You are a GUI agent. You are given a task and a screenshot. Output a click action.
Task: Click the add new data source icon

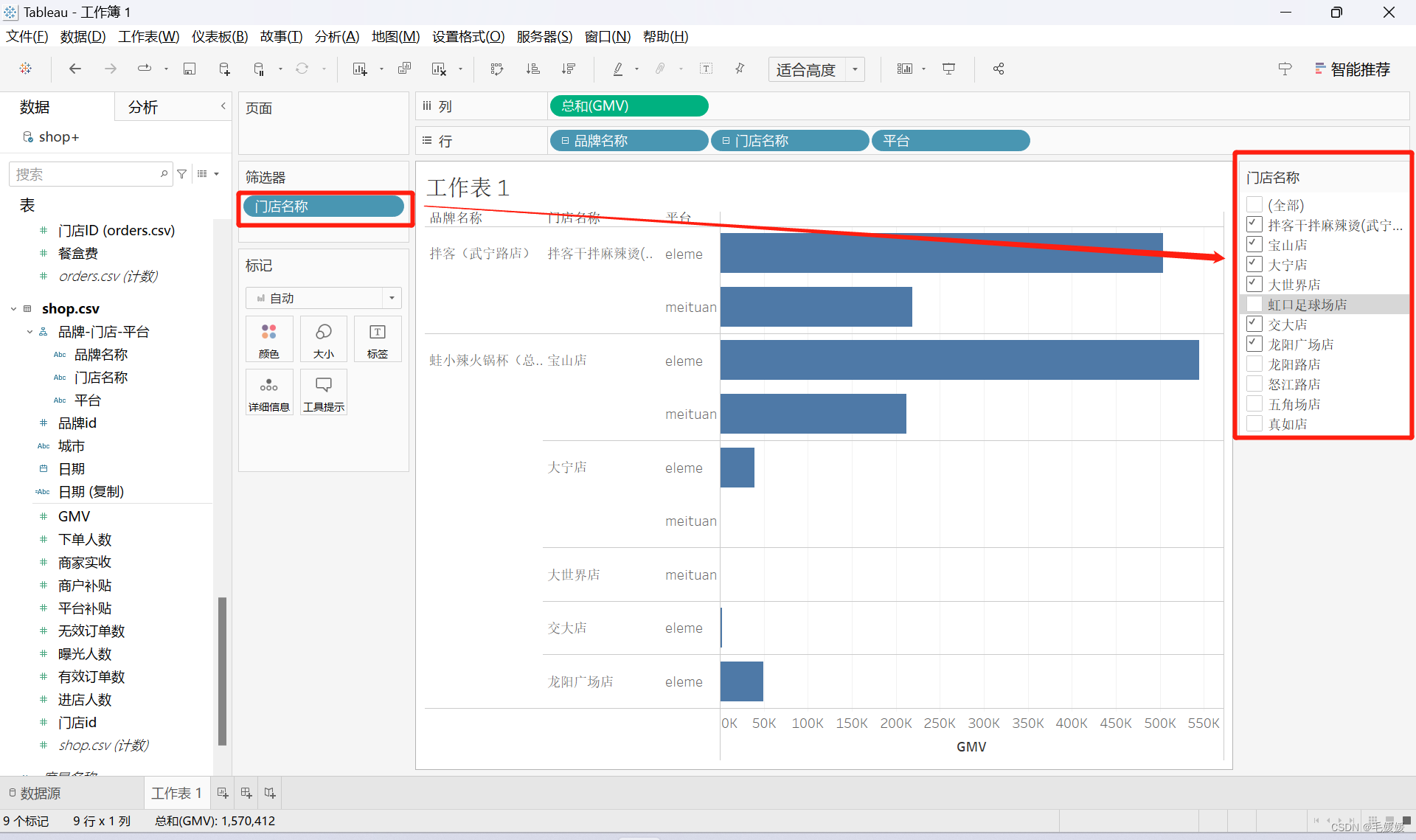tap(225, 69)
